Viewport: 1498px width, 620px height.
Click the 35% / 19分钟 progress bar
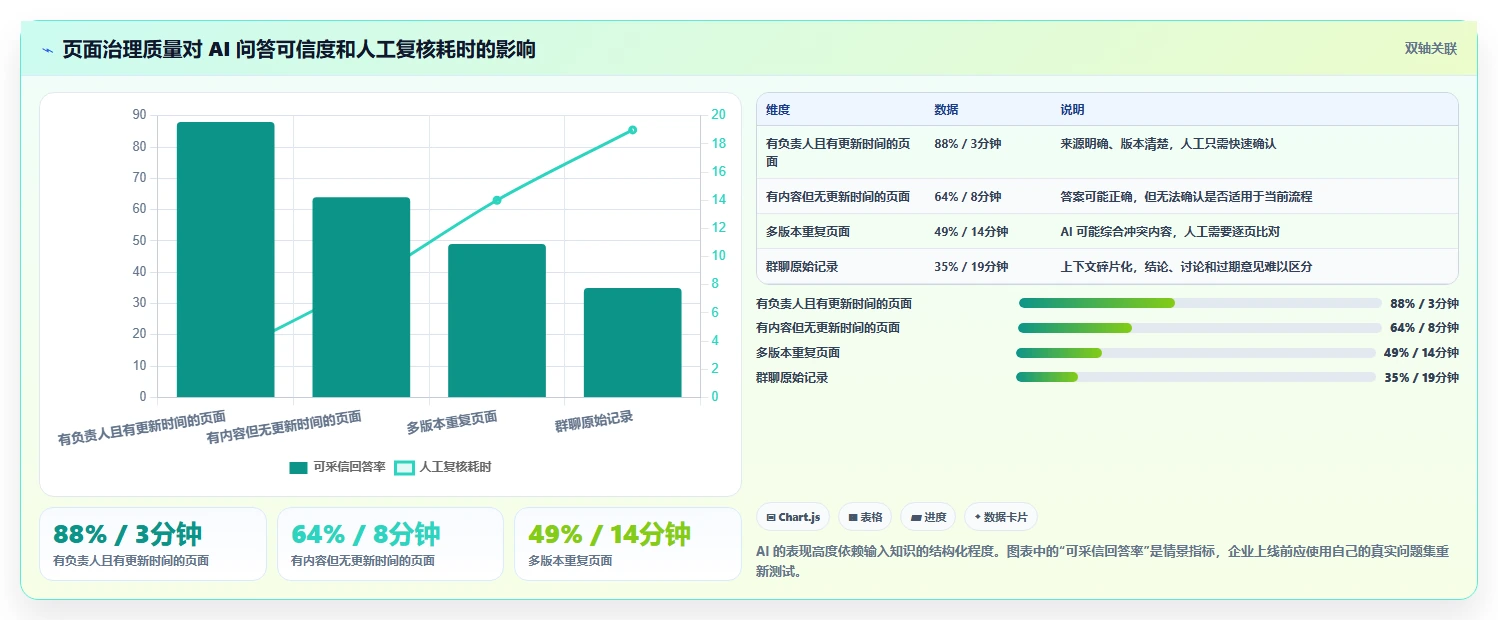point(1196,377)
